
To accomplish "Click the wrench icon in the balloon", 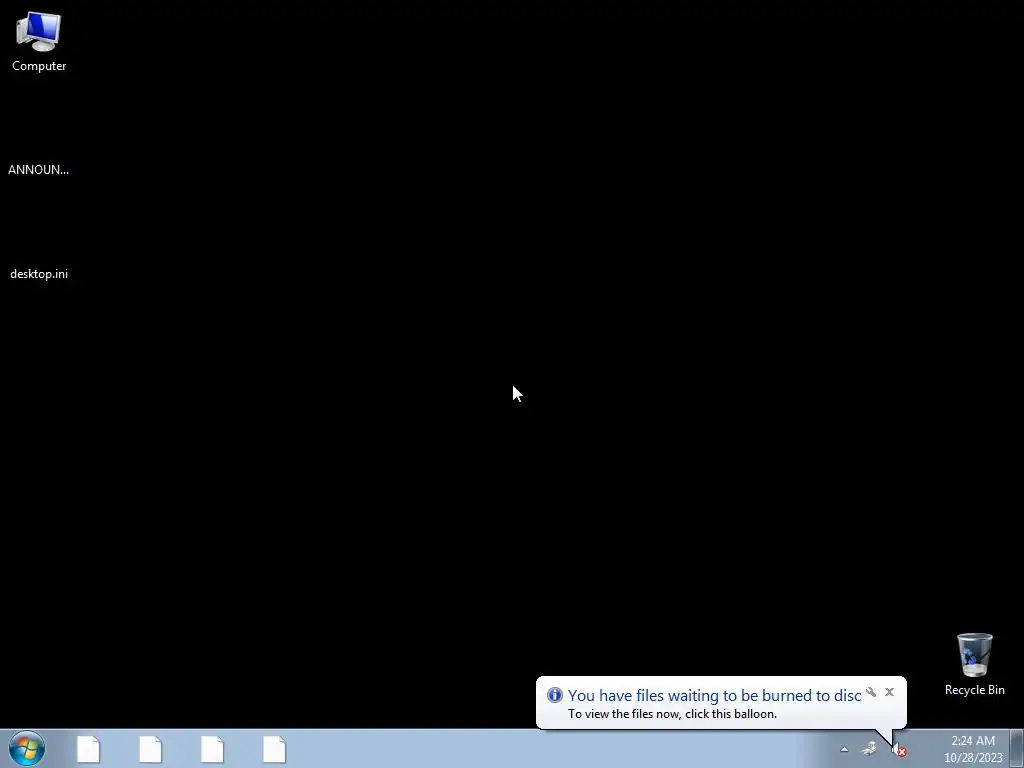I will pyautogui.click(x=871, y=692).
